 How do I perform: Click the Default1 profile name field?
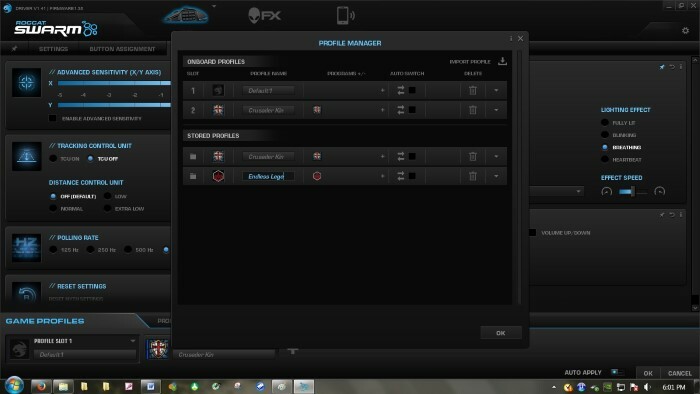point(268,91)
